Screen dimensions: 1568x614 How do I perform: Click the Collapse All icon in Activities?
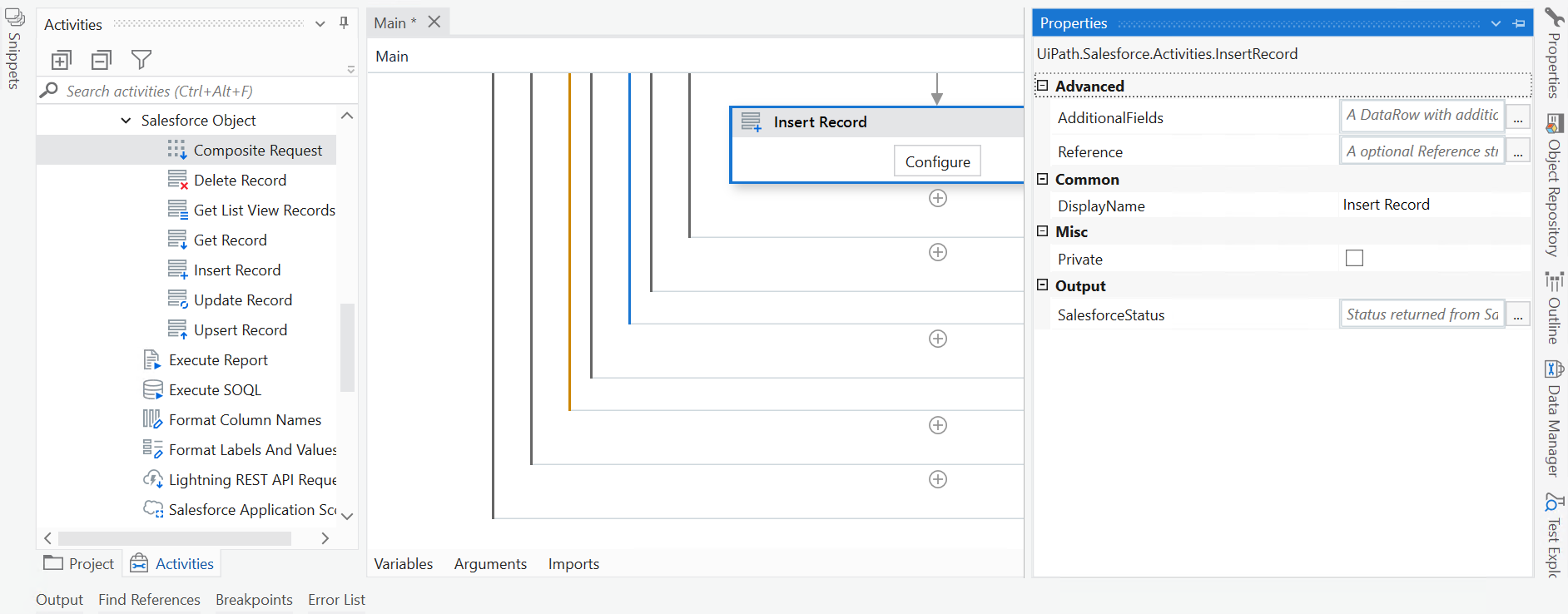(102, 60)
